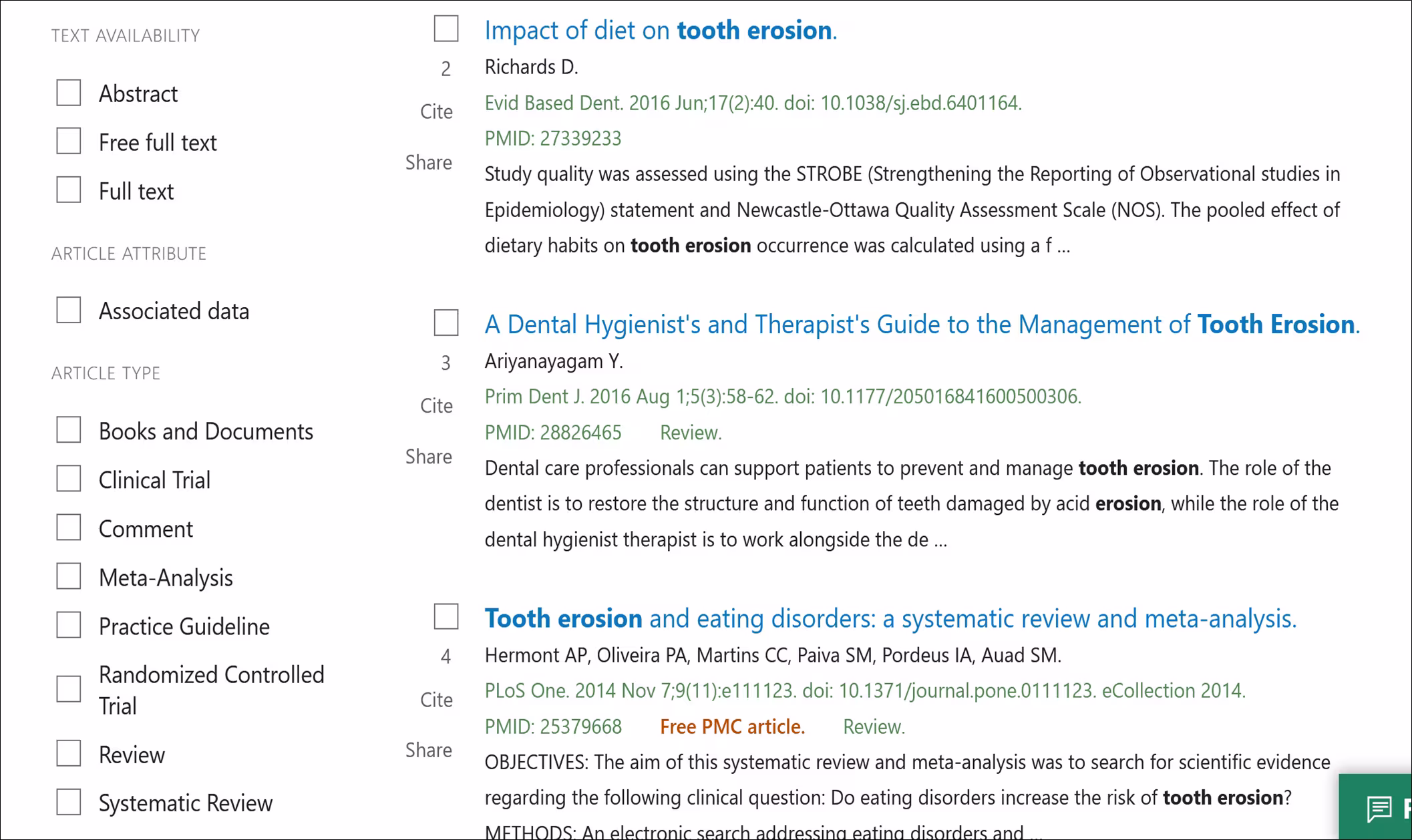Click Review next to PMID 28826465

[x=691, y=432]
